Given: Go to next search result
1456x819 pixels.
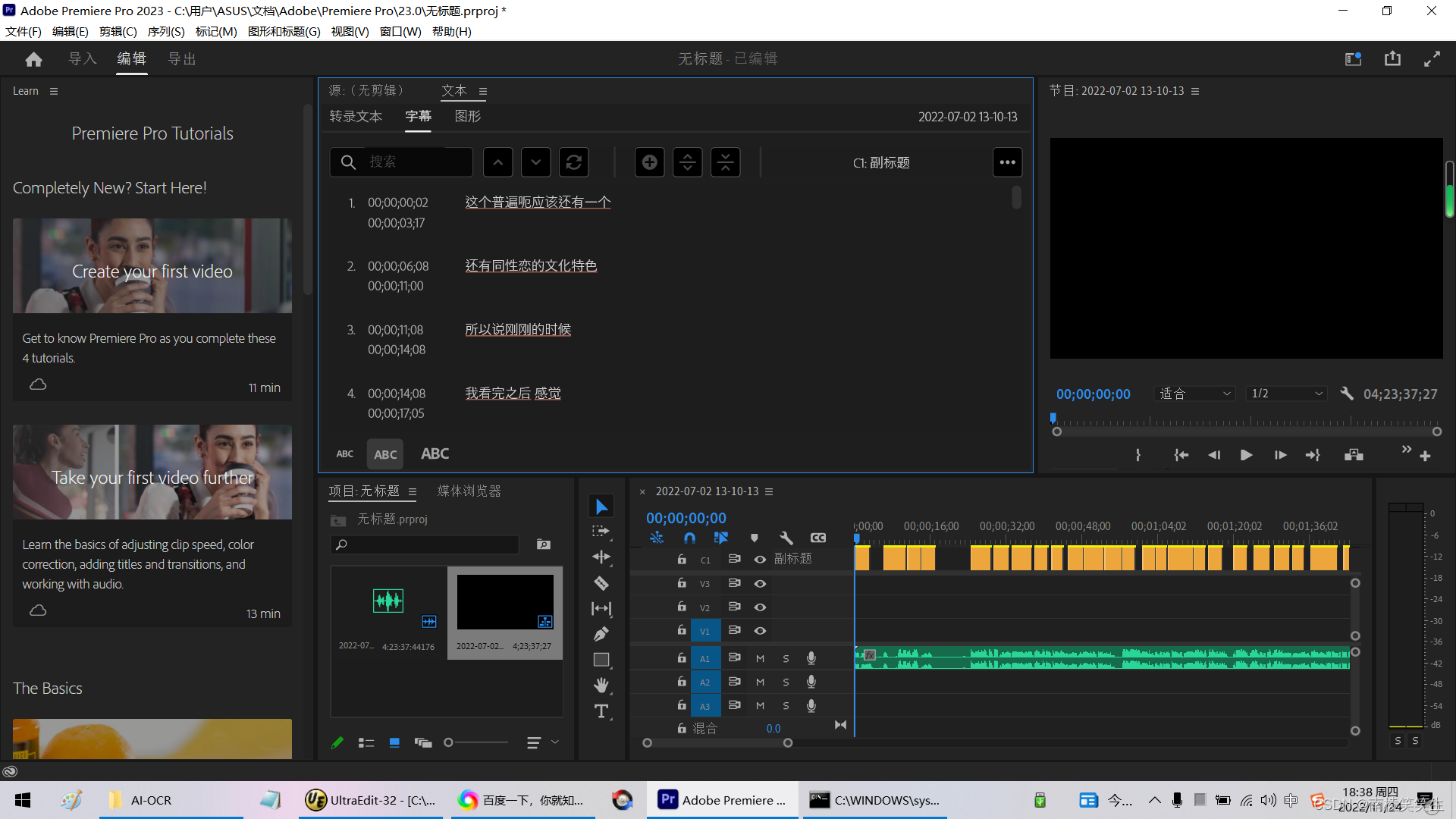Looking at the screenshot, I should 536,162.
